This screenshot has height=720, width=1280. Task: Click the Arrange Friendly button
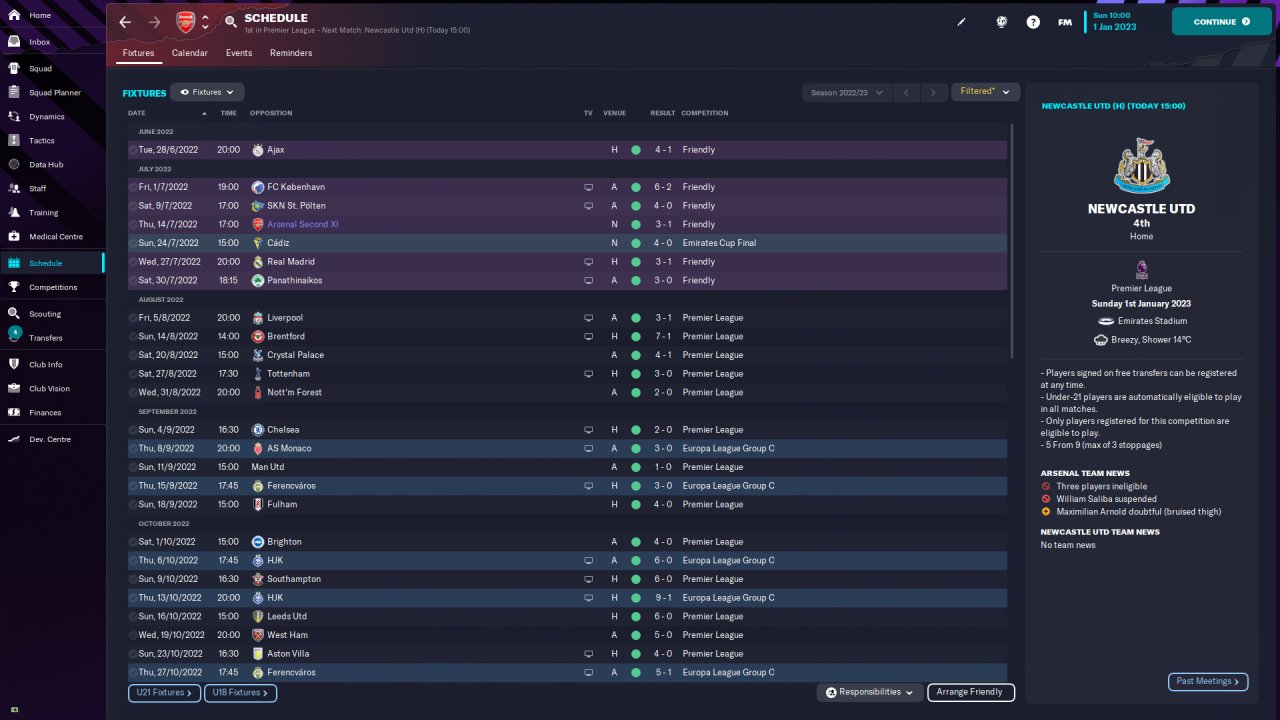click(971, 692)
